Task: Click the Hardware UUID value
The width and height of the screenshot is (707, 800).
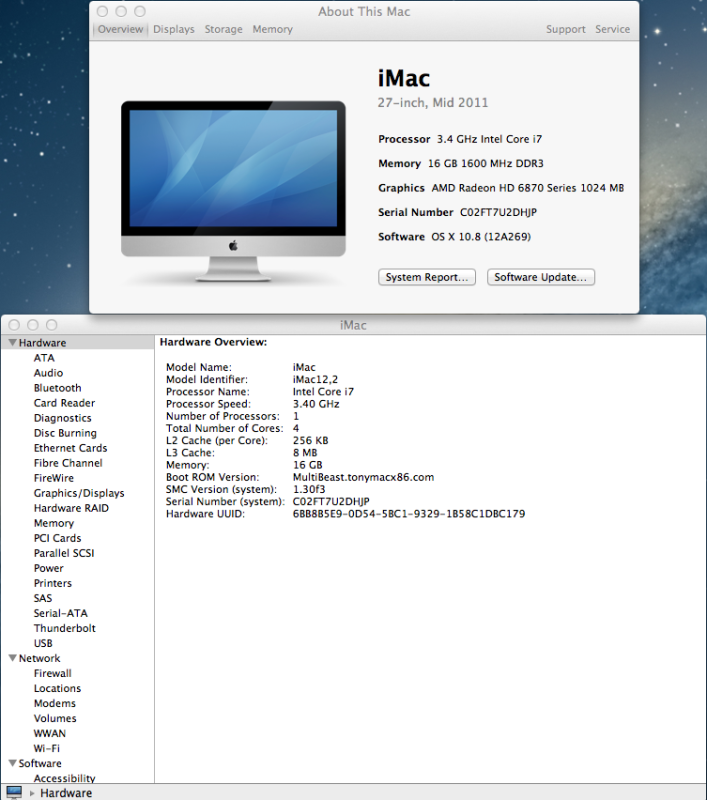Action: tap(409, 514)
